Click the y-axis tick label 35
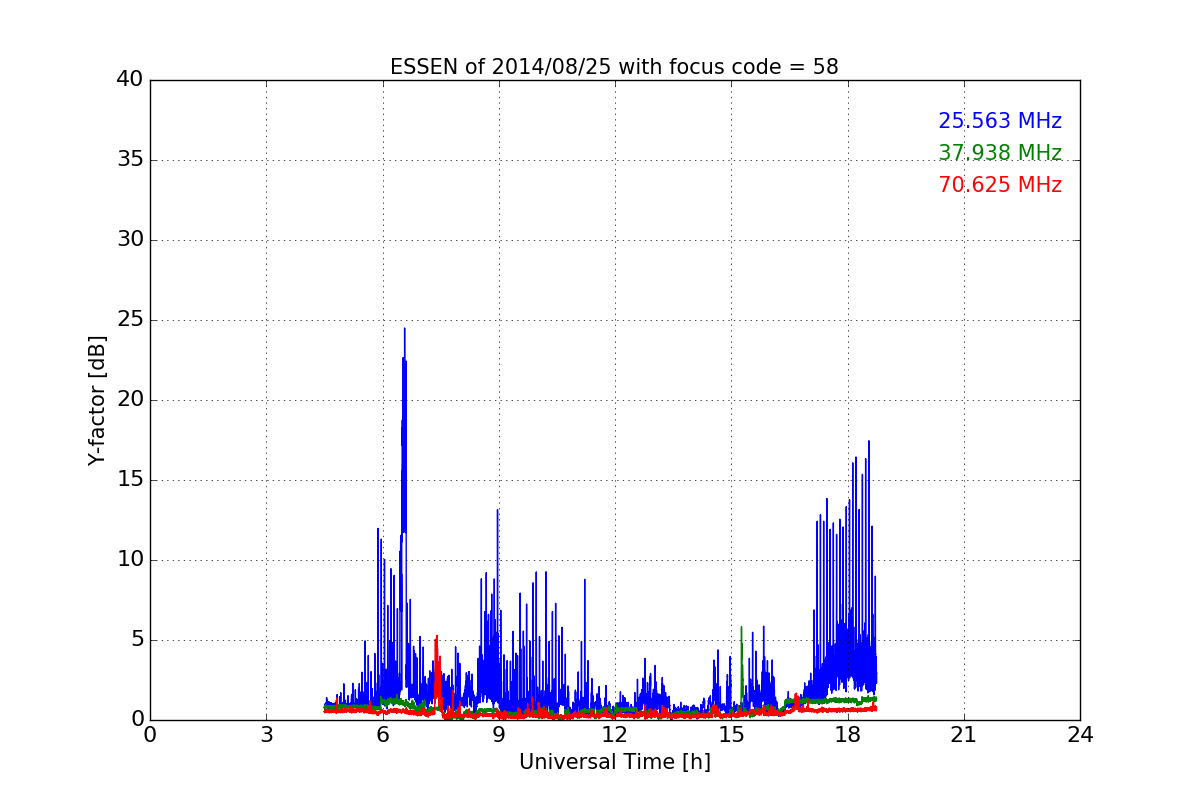The height and width of the screenshot is (800, 1200). tap(130, 160)
